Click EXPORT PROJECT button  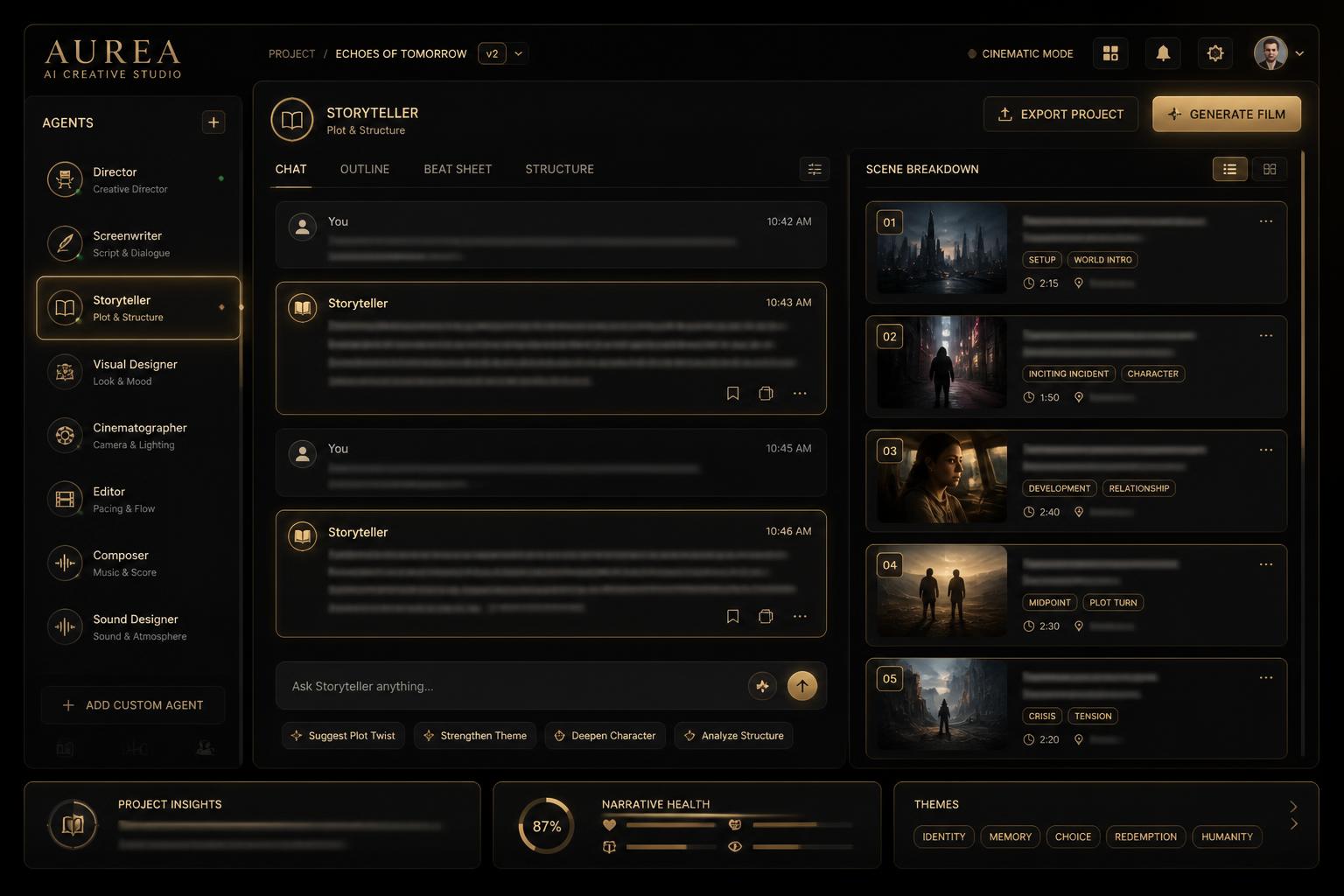1060,114
